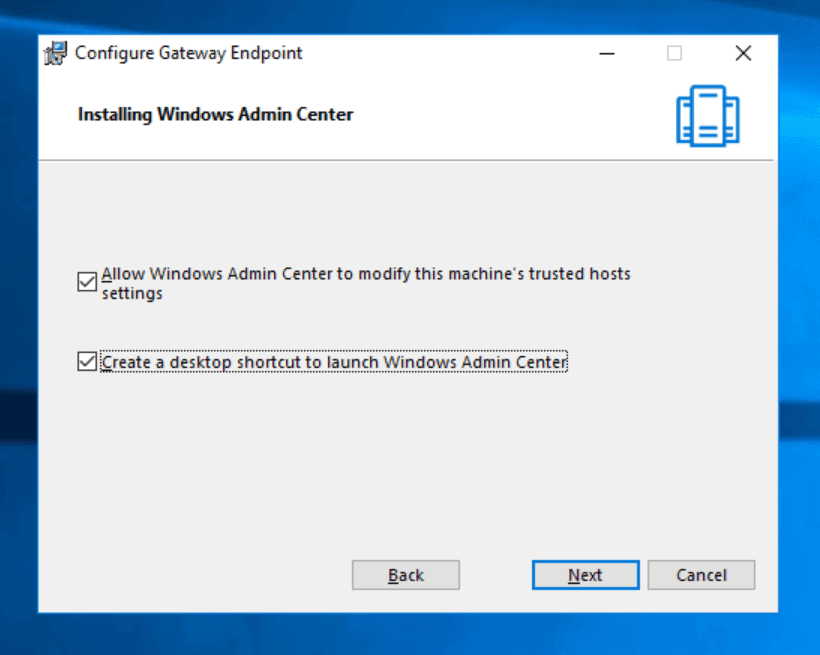820x655 pixels.
Task: Cancel the Windows Admin Center installation
Action: pyautogui.click(x=701, y=575)
